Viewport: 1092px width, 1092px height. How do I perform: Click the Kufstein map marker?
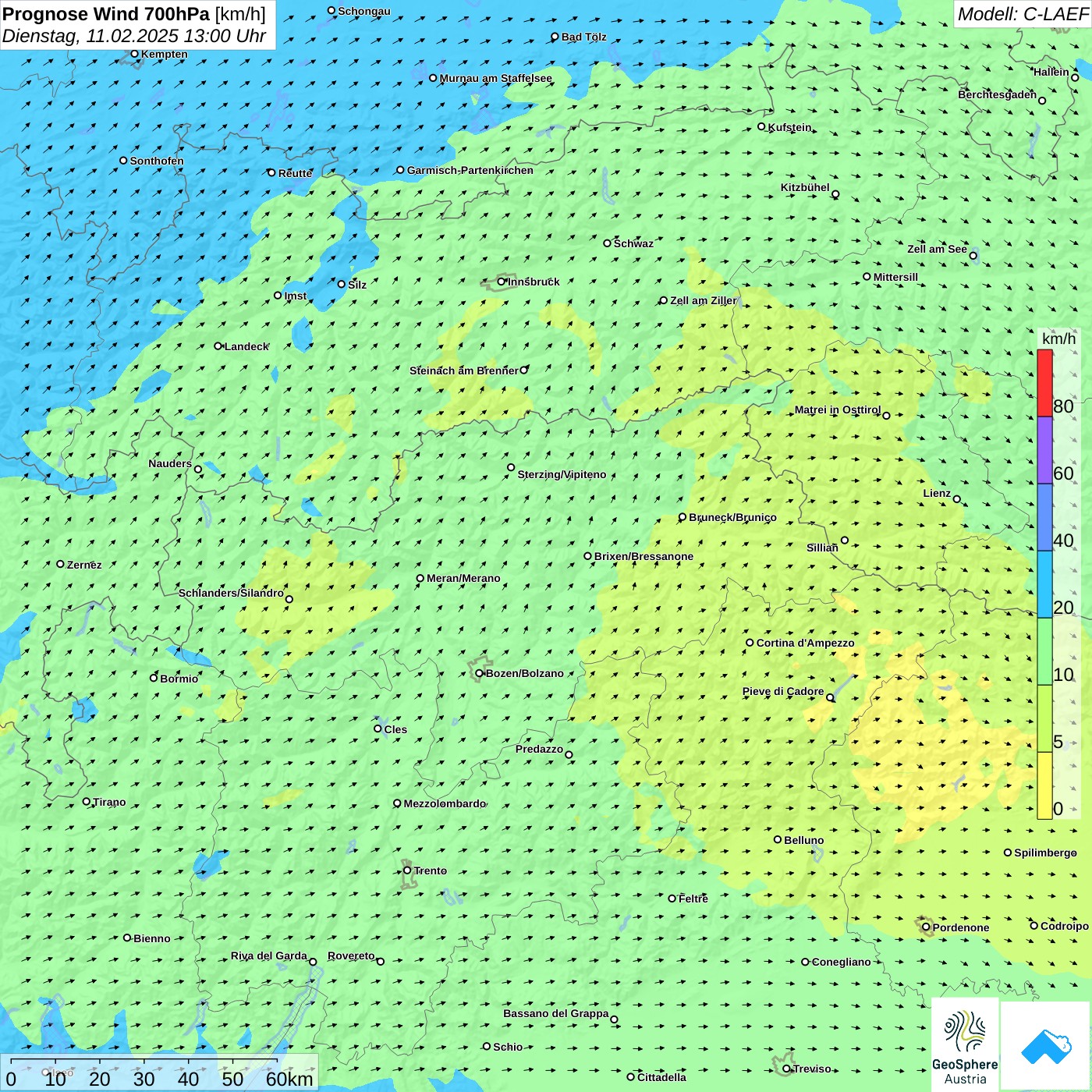762,126
